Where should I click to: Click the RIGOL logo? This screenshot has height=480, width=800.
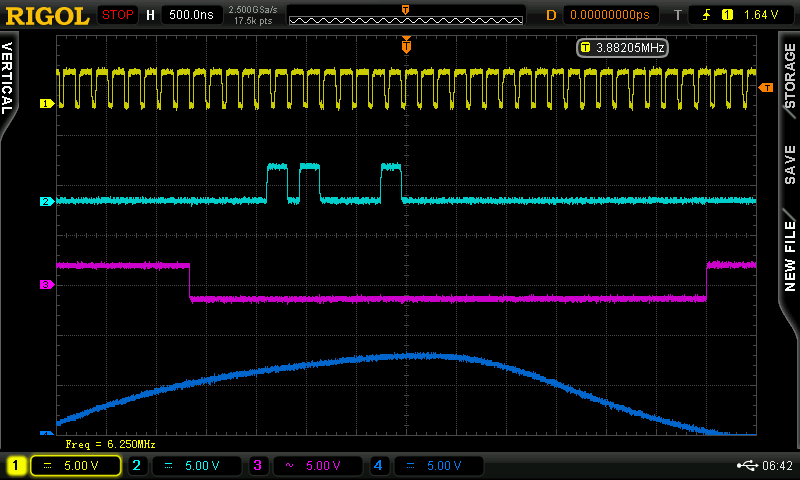point(47,16)
